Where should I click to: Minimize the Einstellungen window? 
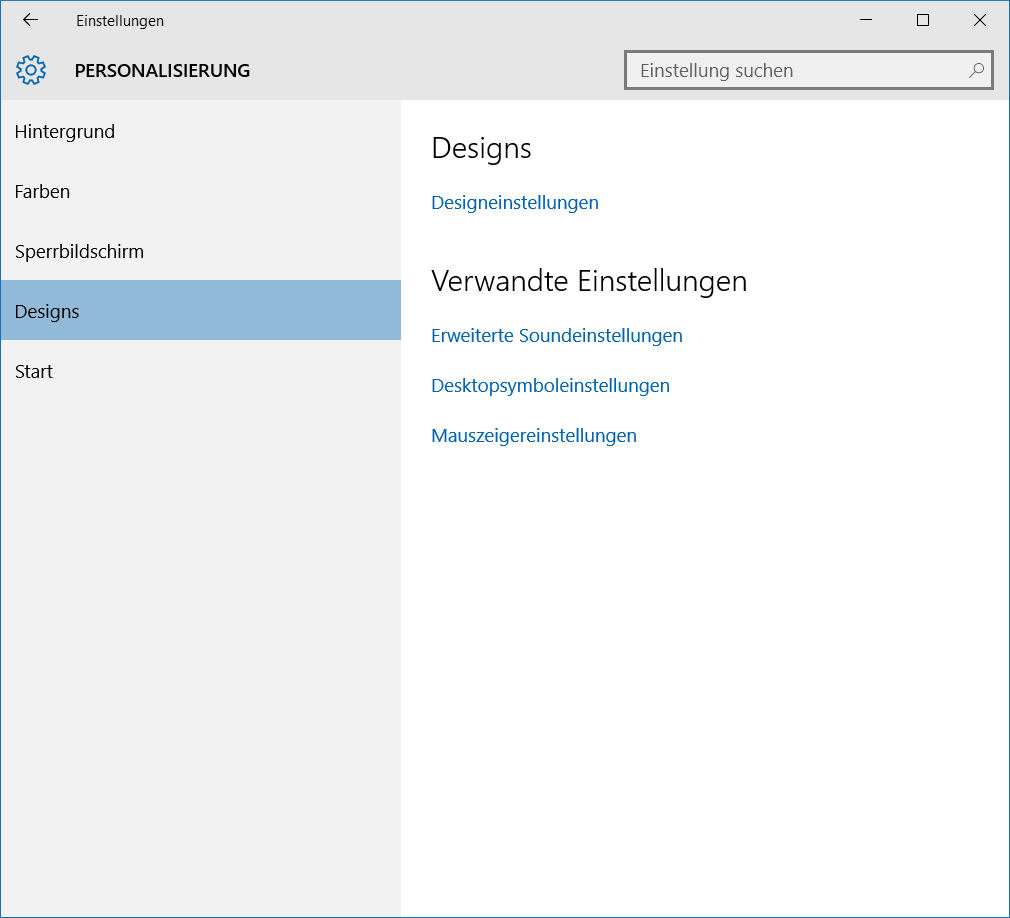[866, 20]
